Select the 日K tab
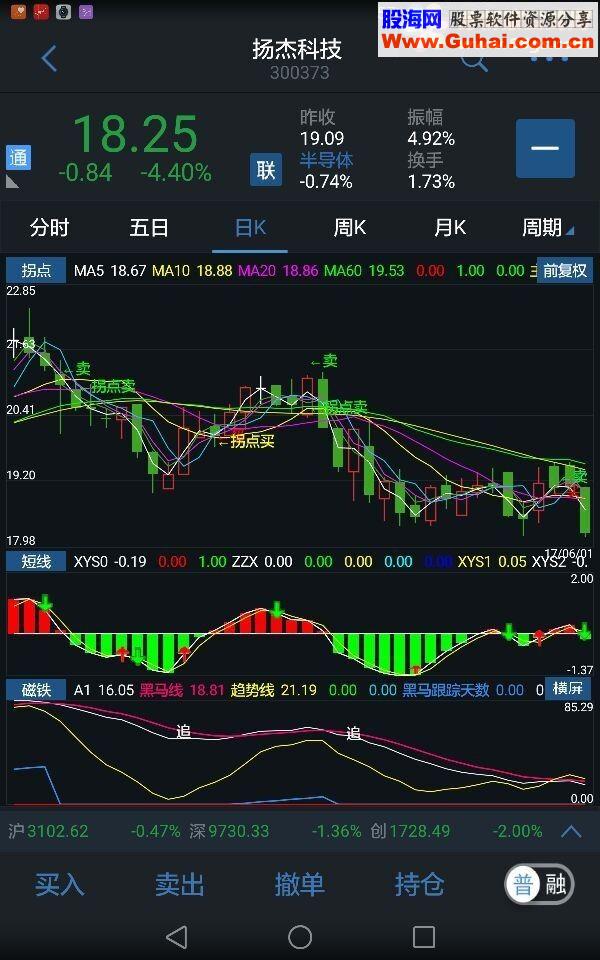The height and width of the screenshot is (960, 600). coord(250,228)
